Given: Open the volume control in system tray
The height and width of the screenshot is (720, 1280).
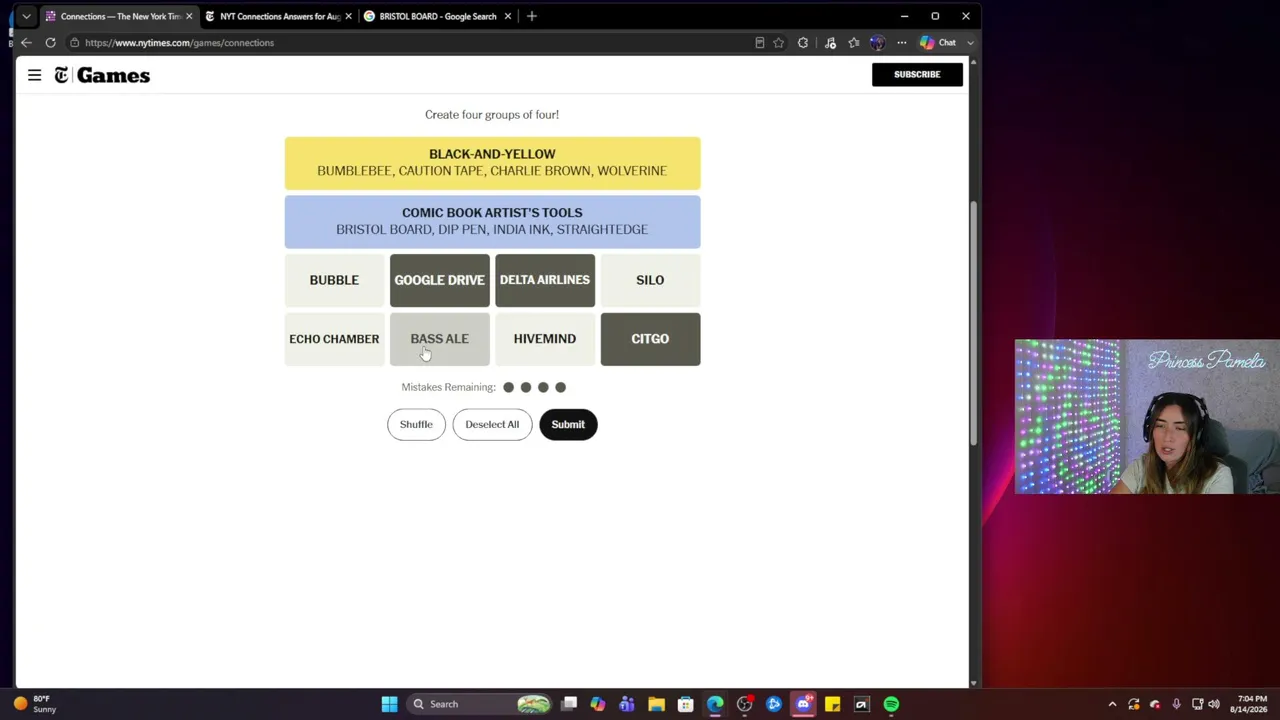Looking at the screenshot, I should click(x=1216, y=704).
